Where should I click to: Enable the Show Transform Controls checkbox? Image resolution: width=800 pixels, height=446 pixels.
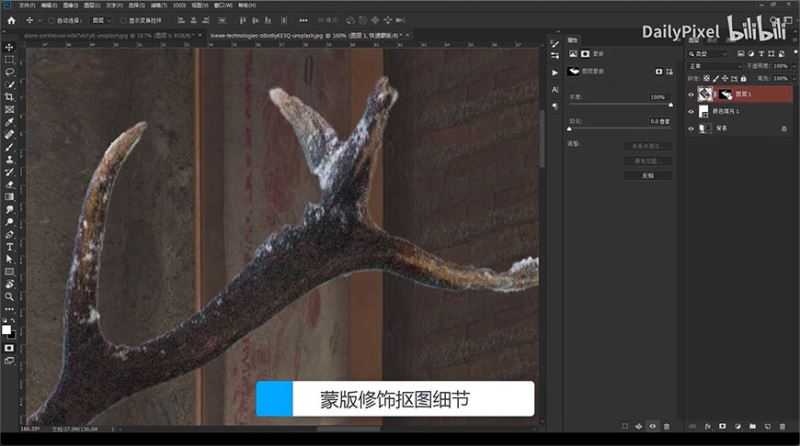pos(123,19)
